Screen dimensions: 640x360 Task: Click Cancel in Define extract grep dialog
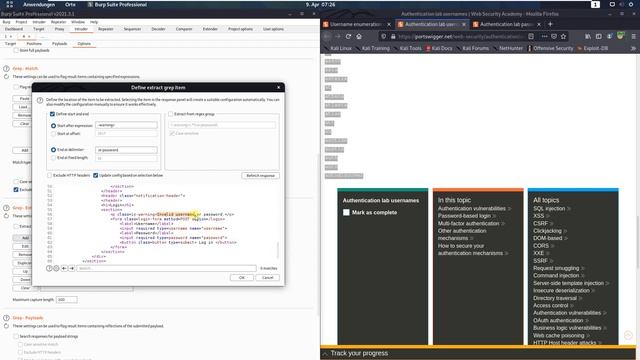coord(268,278)
